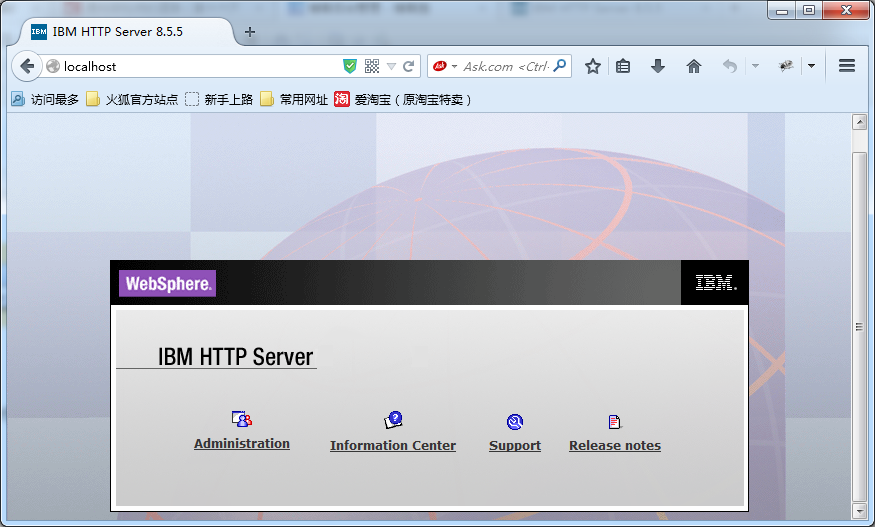This screenshot has width=875, height=527.
Task: Open the Release notes link
Action: click(615, 445)
